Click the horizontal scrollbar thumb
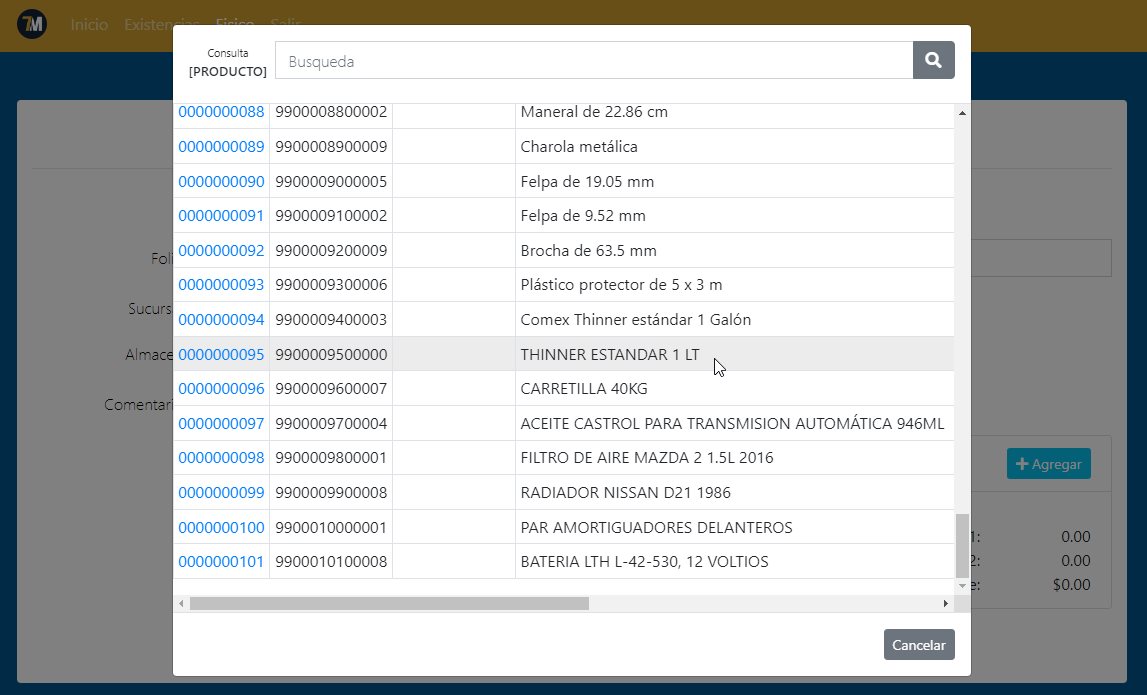Image resolution: width=1147 pixels, height=695 pixels. (389, 604)
